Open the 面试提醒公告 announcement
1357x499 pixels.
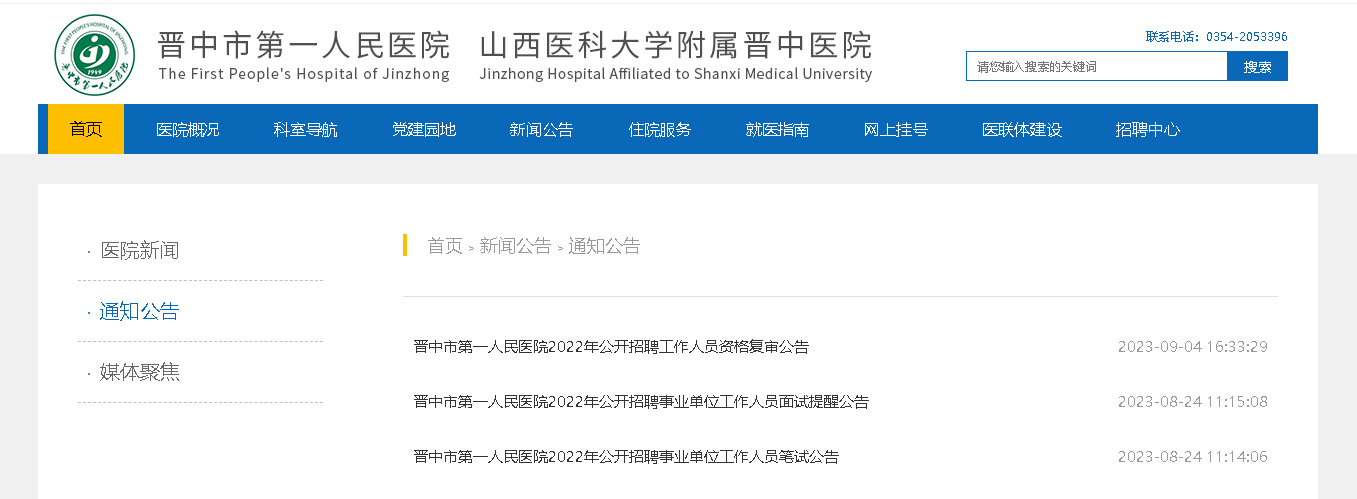coord(641,402)
